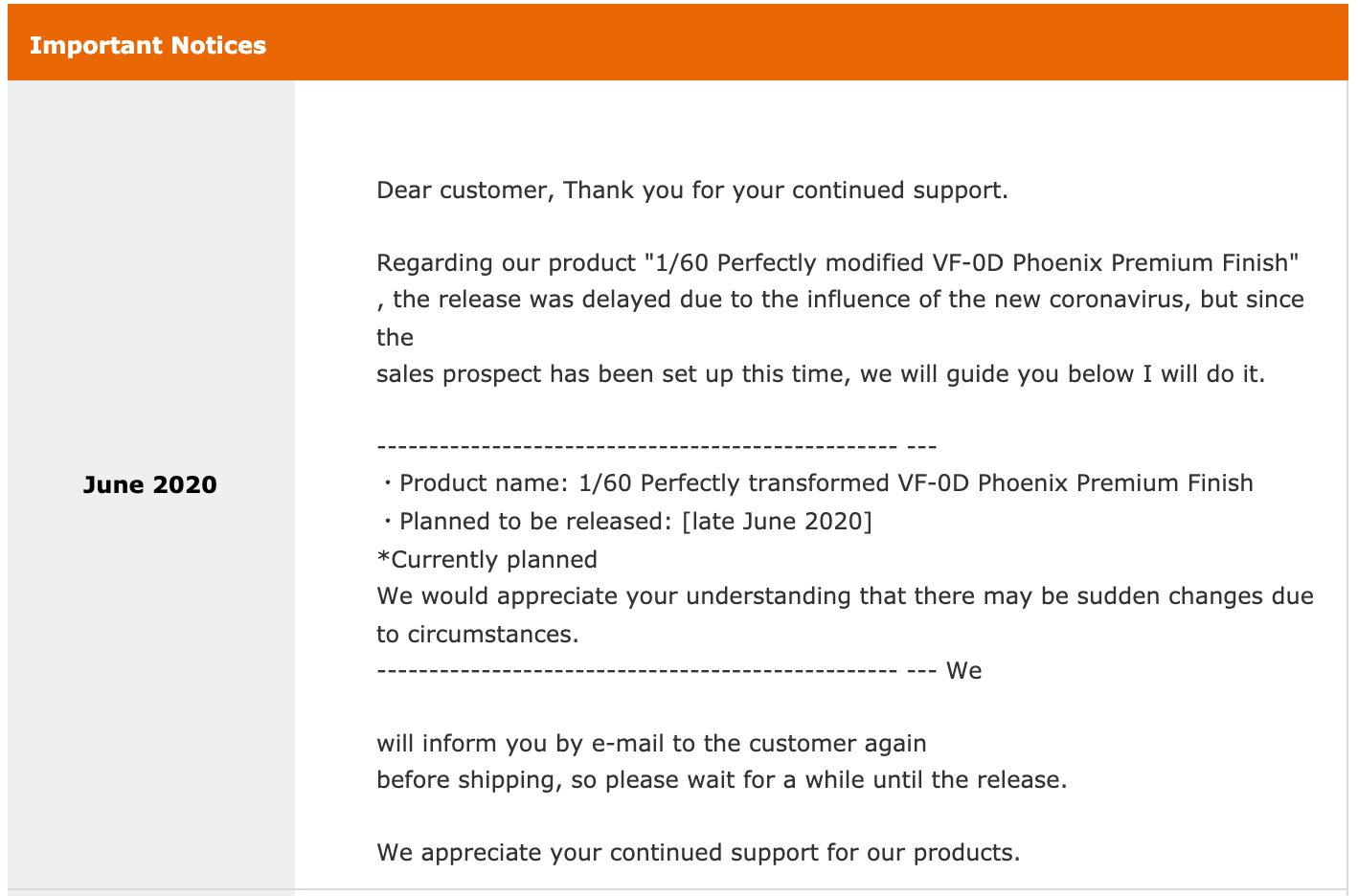The width and height of the screenshot is (1358, 896).
Task: Click the 'Product name' bullet line
Action: 817,483
